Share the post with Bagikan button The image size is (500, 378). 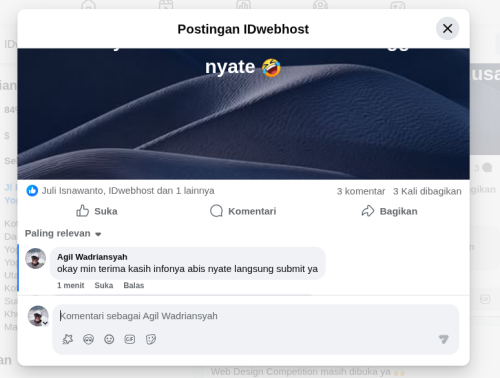pyautogui.click(x=389, y=211)
